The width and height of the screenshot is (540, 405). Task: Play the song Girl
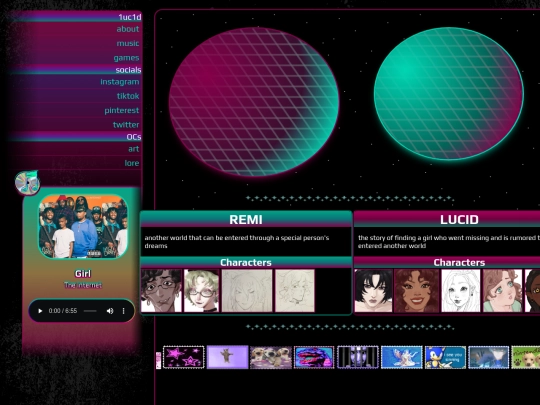(40, 311)
